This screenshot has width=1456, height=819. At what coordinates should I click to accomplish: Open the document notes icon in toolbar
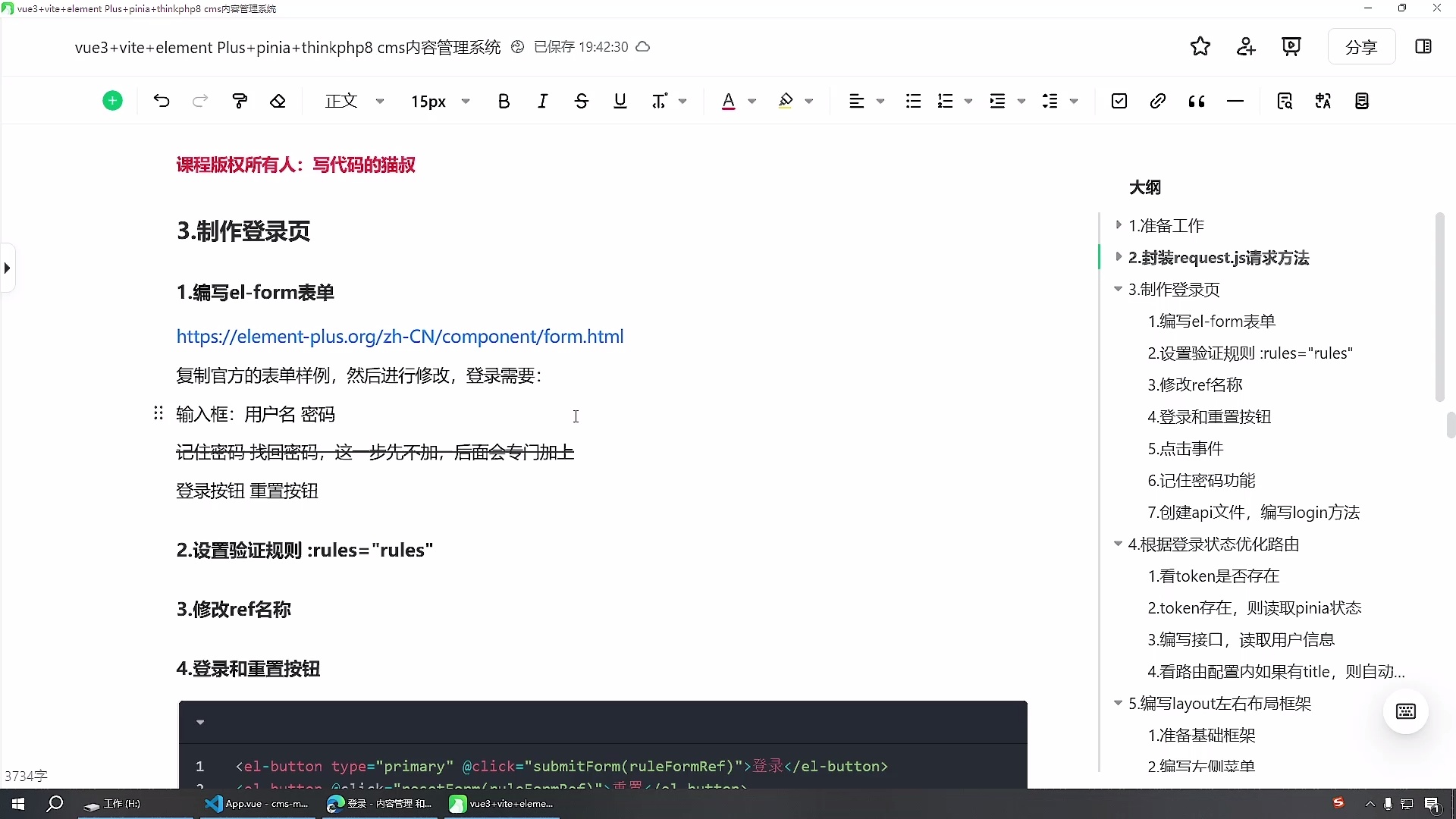(x=1362, y=101)
